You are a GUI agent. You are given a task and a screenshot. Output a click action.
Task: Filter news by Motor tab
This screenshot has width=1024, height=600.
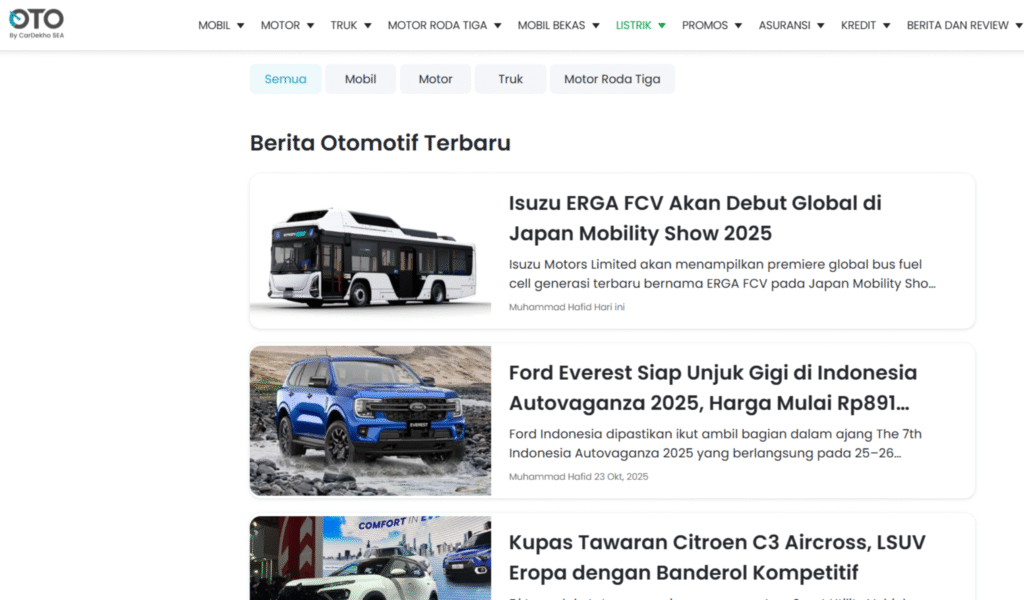click(435, 79)
